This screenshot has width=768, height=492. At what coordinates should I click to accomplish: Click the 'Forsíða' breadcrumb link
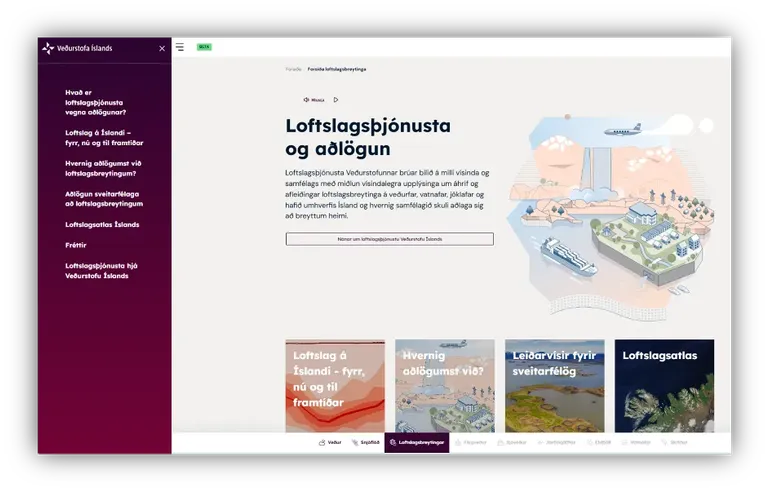click(x=293, y=69)
